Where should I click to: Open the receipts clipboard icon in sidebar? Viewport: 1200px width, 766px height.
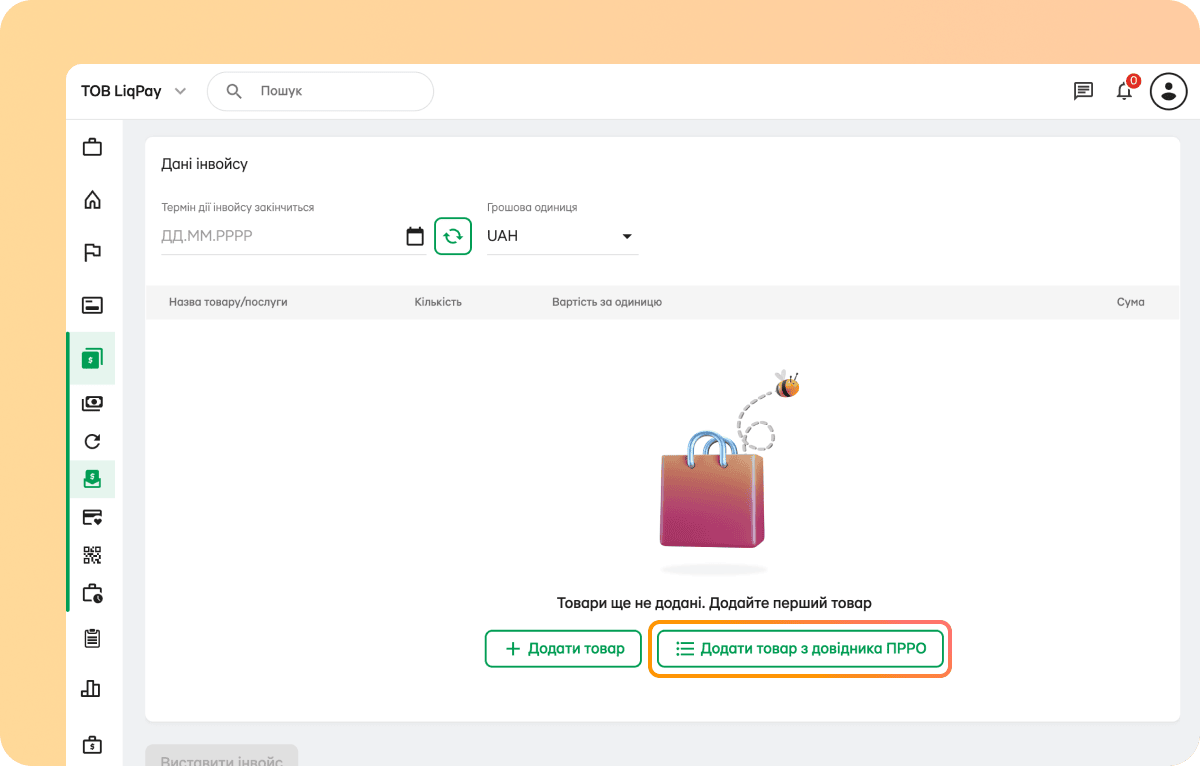(92, 638)
